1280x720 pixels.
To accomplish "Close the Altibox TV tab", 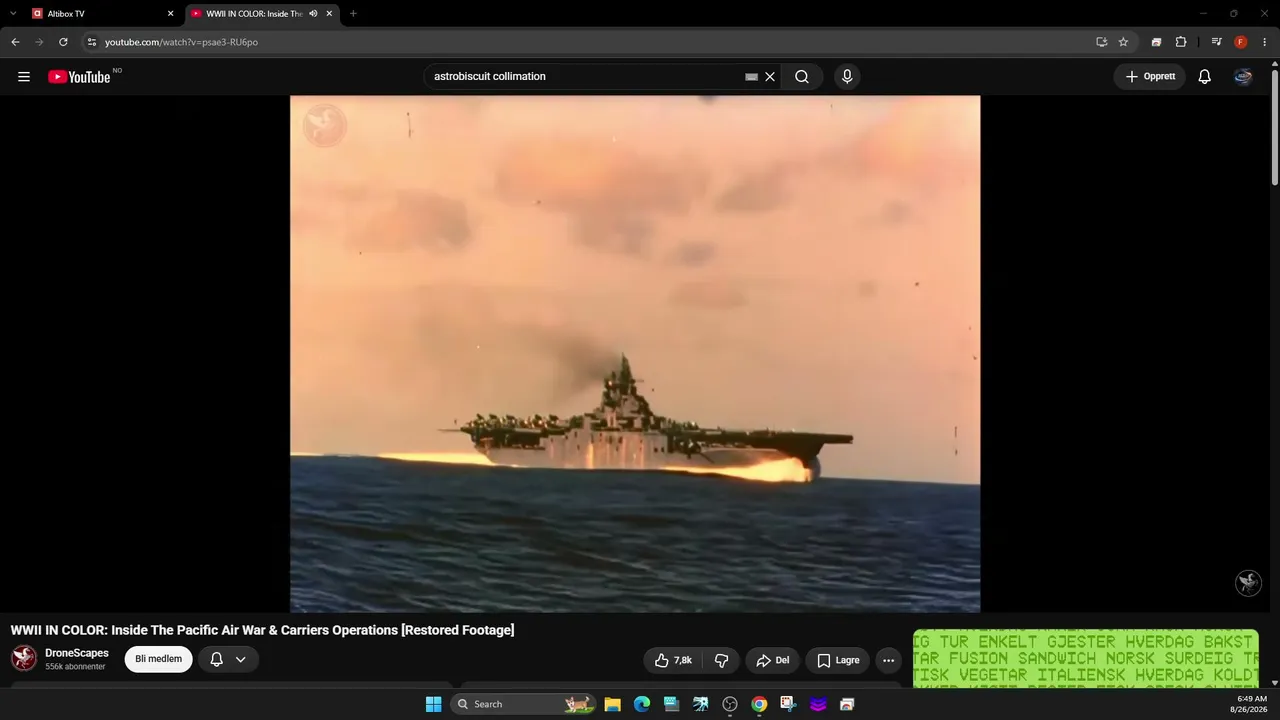I will [x=170, y=14].
